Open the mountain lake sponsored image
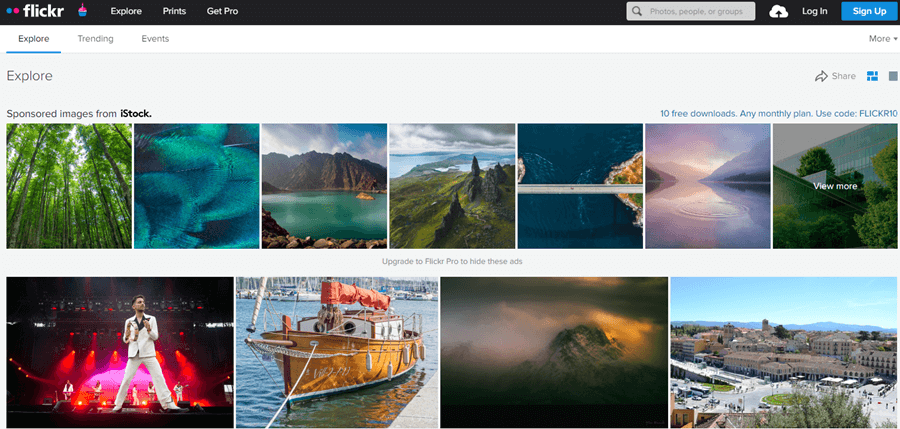Image resolution: width=900 pixels, height=429 pixels. click(324, 186)
